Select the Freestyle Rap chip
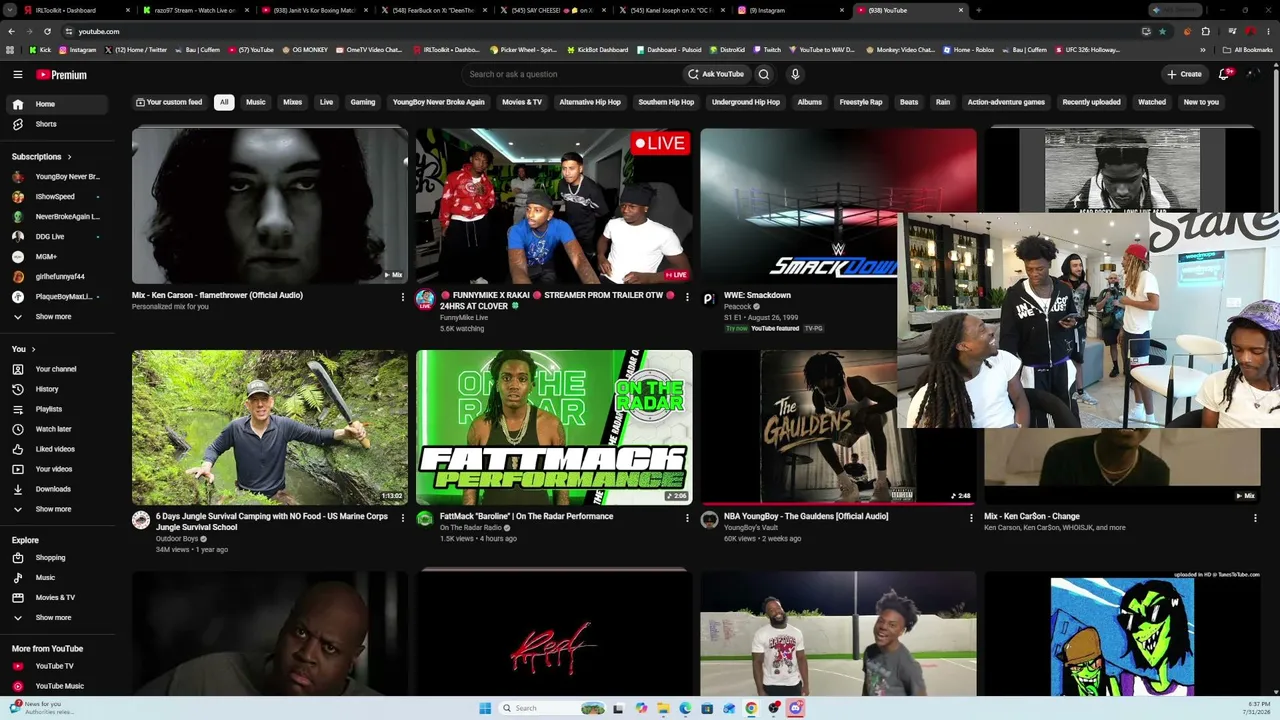Image resolution: width=1280 pixels, height=720 pixels. pyautogui.click(x=861, y=102)
